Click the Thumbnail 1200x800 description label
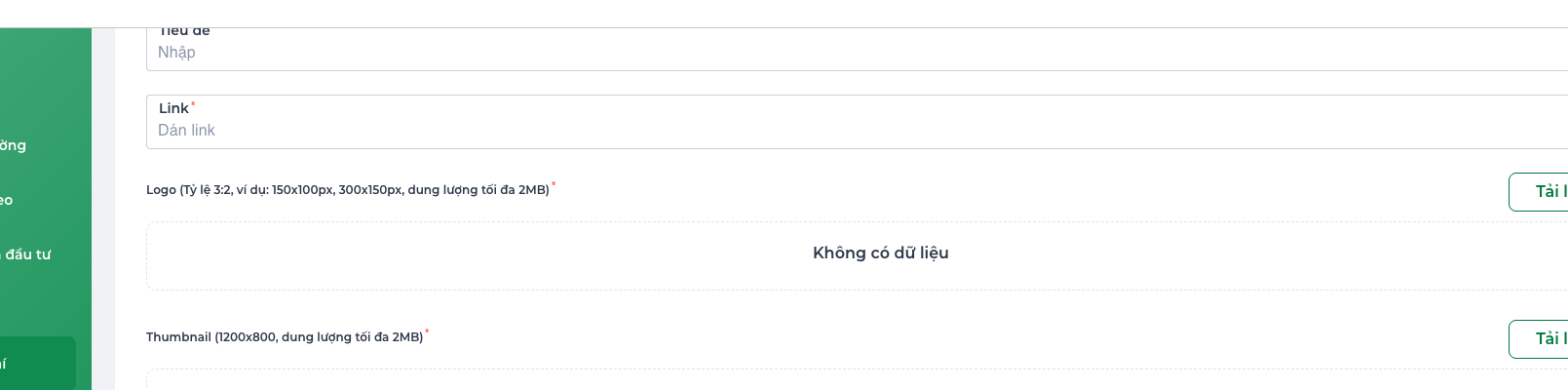The width and height of the screenshot is (1568, 390). (285, 337)
